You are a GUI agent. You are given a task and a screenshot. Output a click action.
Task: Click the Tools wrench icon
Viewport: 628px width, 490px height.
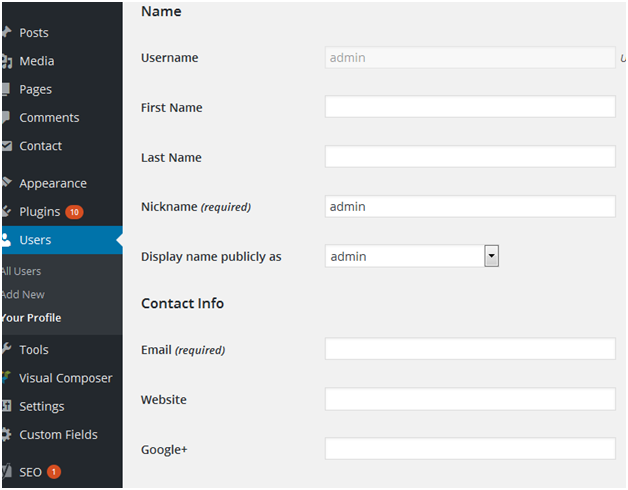[6, 349]
